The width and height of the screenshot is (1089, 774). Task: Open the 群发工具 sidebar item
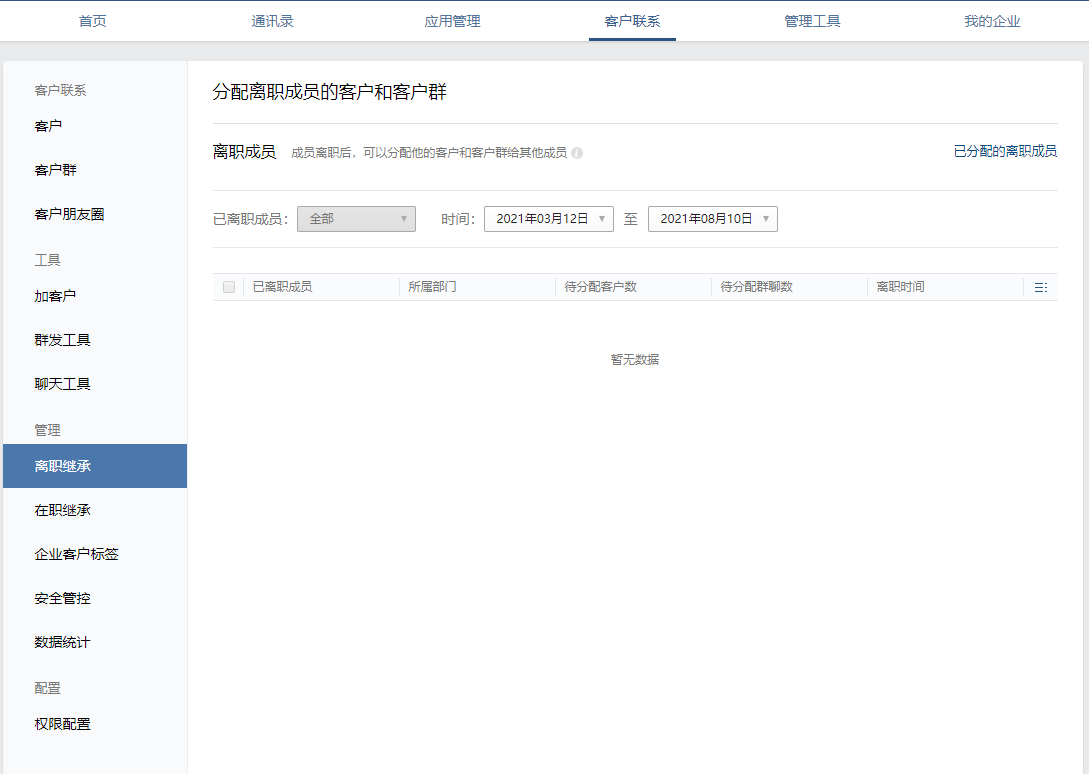click(62, 340)
